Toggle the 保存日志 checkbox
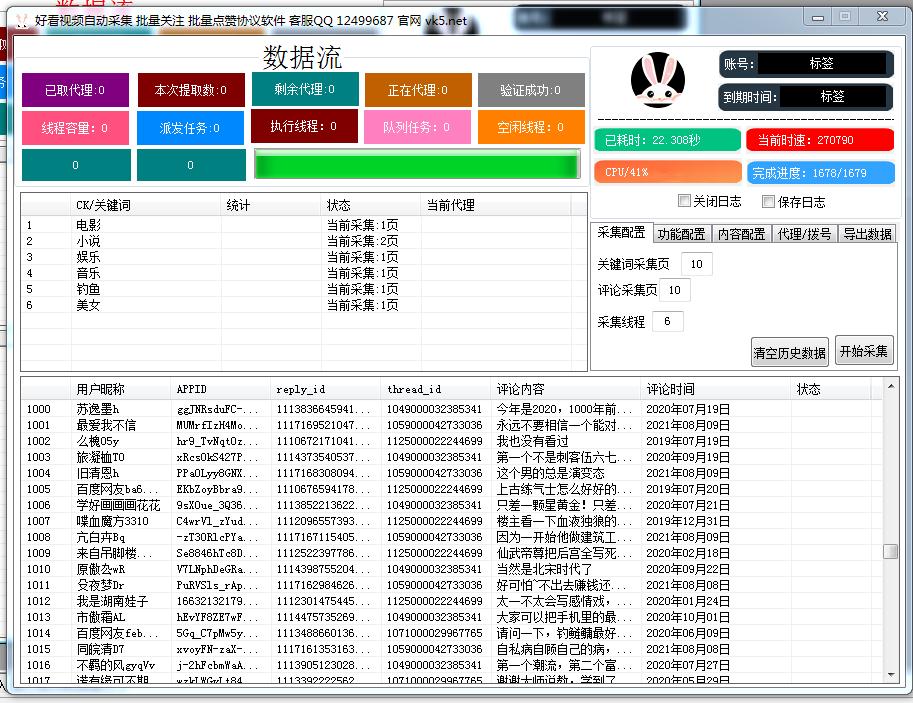Screen dimensions: 913x703 (768, 201)
